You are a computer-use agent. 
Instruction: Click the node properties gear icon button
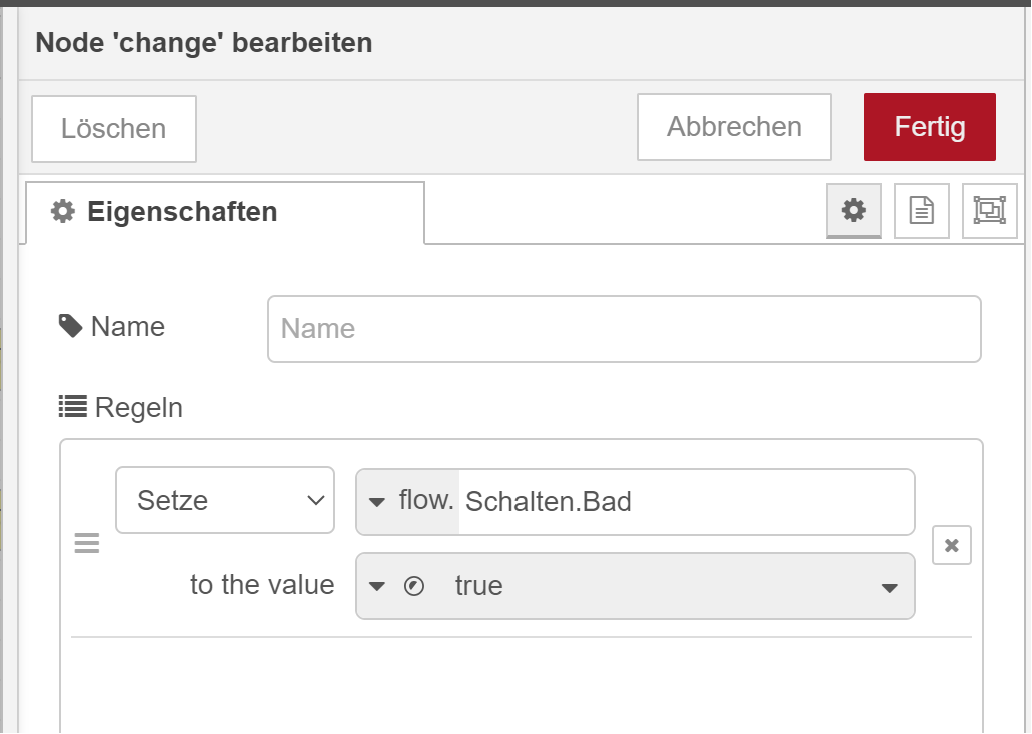pyautogui.click(x=853, y=211)
